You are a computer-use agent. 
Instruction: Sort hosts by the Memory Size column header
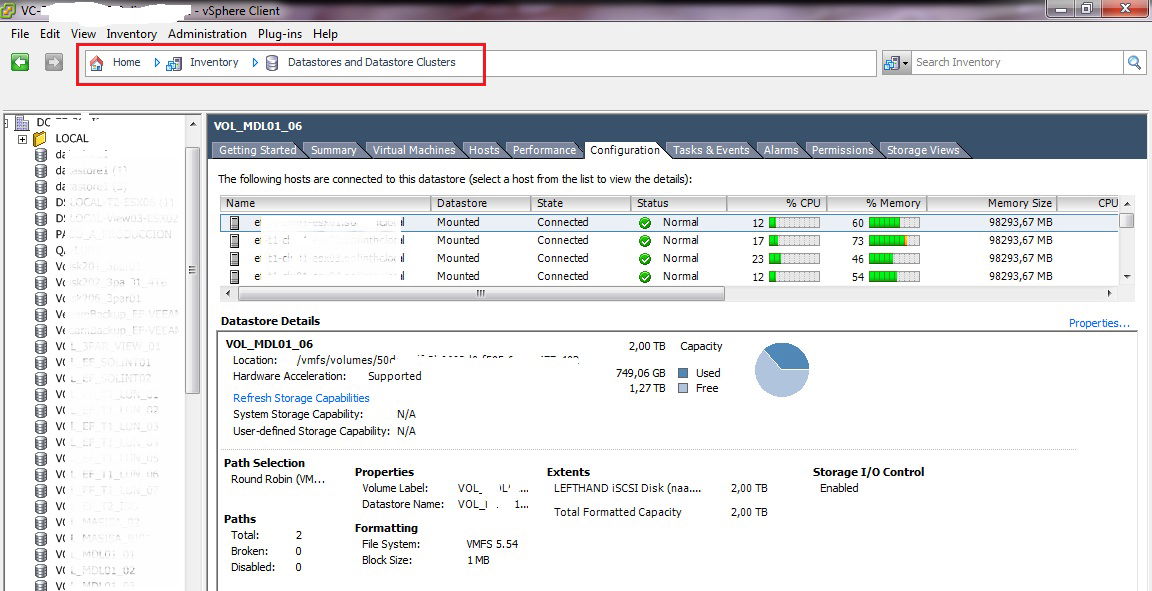click(991, 204)
